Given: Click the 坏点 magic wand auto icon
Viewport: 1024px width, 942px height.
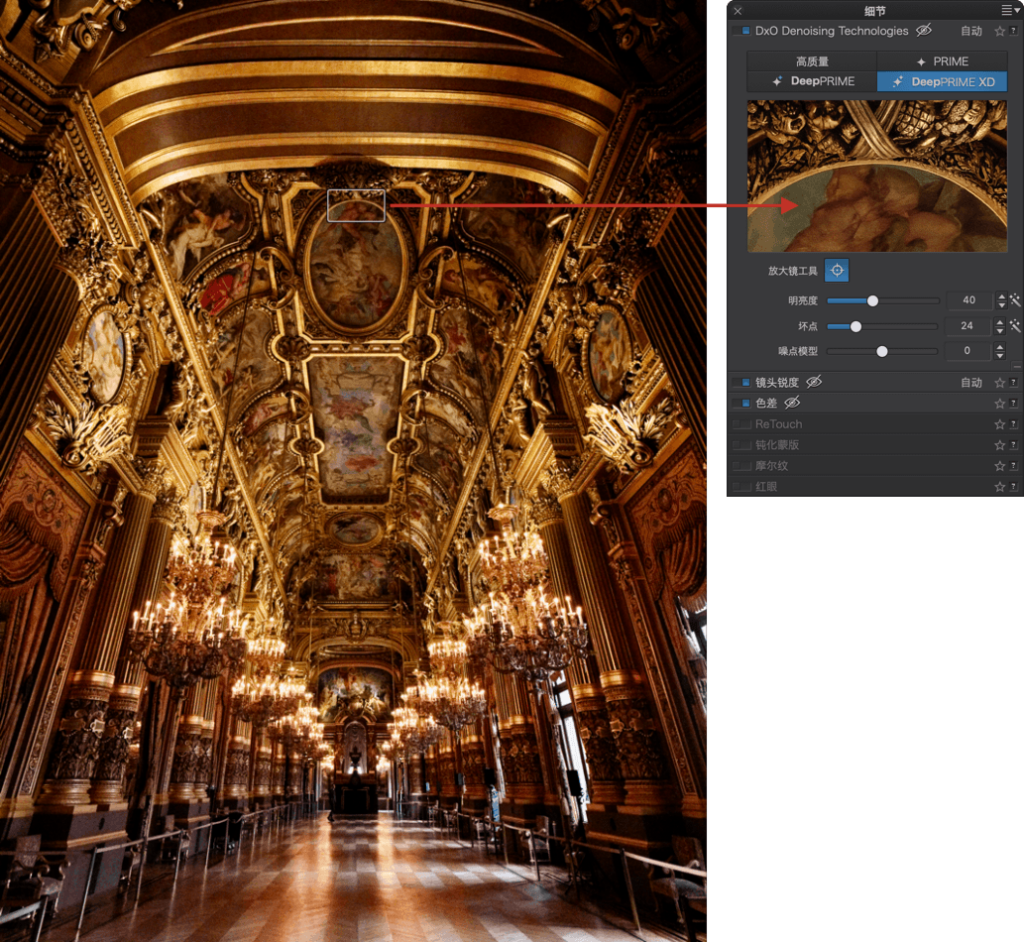Looking at the screenshot, I should [x=1015, y=325].
